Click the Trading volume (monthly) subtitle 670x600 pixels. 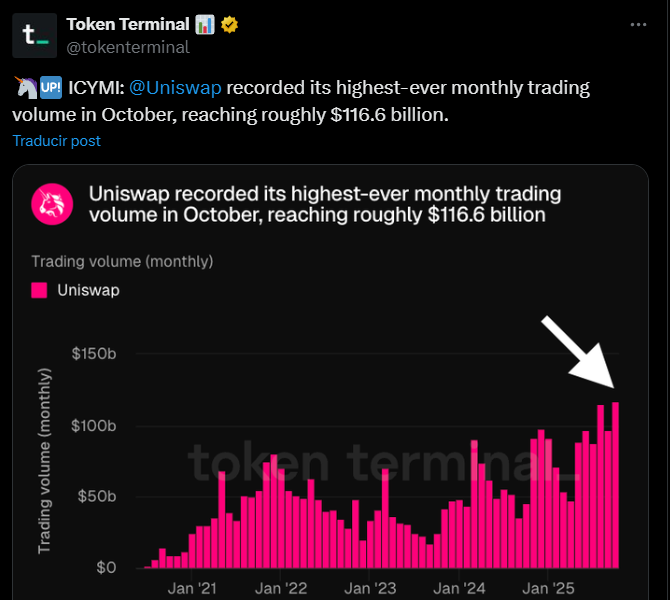[122, 262]
